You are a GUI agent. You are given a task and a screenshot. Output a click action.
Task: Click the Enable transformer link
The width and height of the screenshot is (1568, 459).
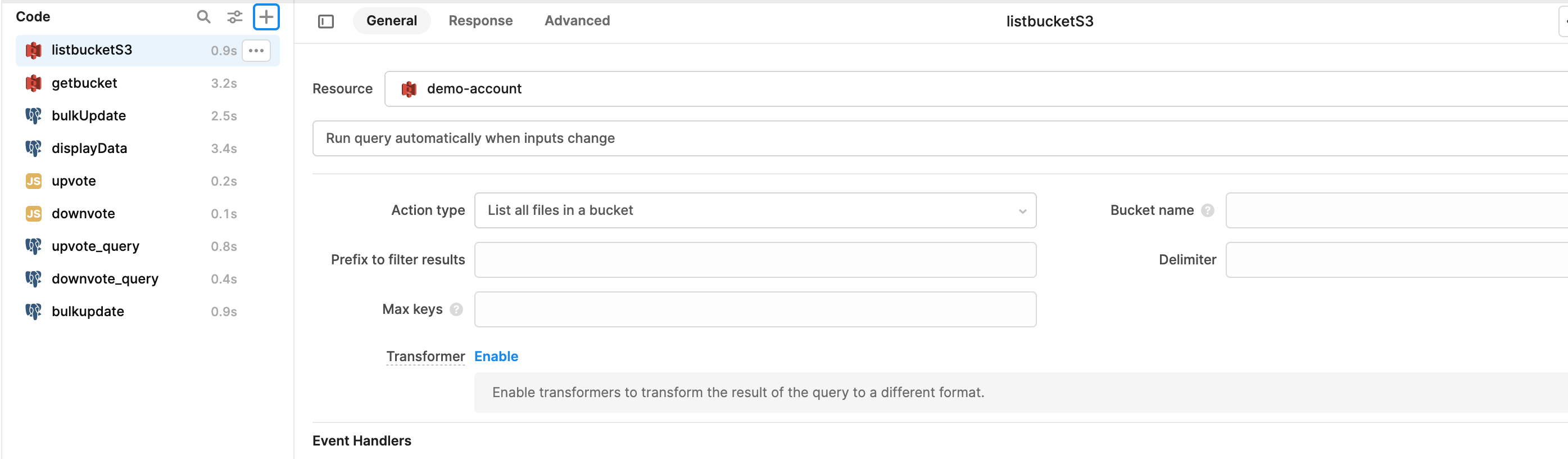coord(496,357)
